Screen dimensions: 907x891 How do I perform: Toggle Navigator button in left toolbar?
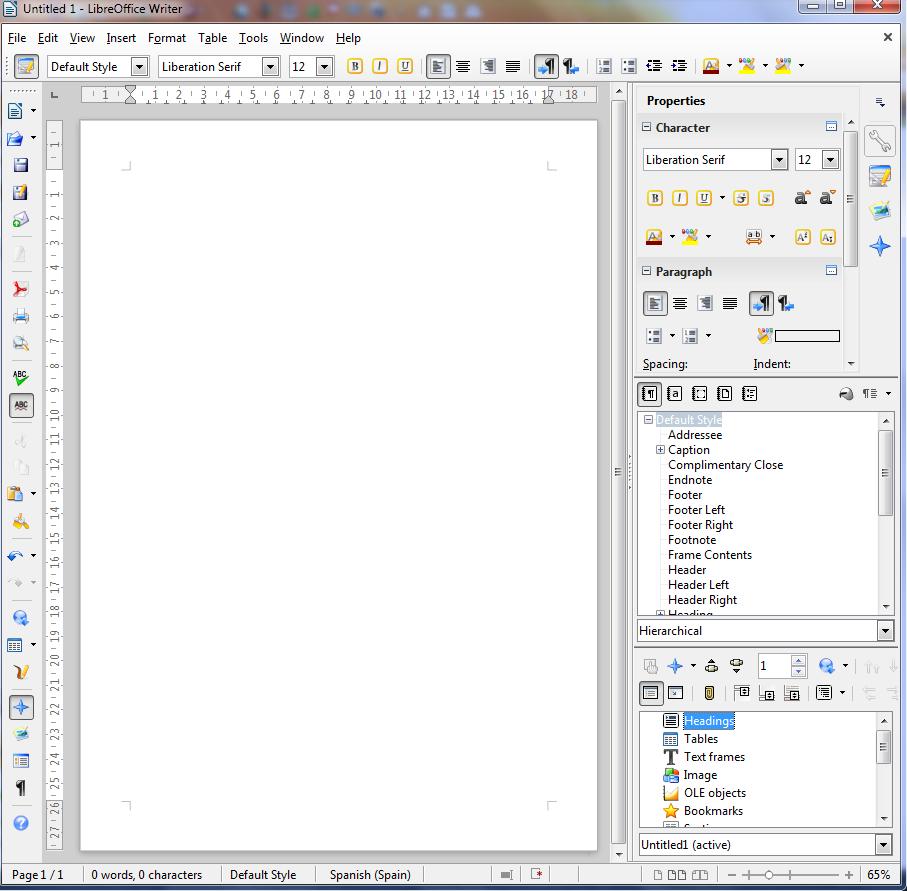point(21,707)
